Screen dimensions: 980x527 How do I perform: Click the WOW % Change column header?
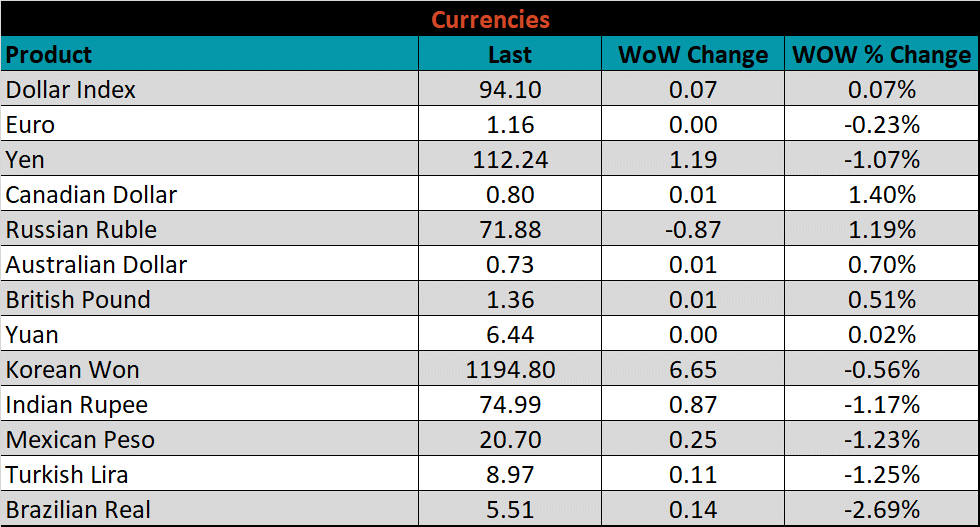click(x=881, y=54)
